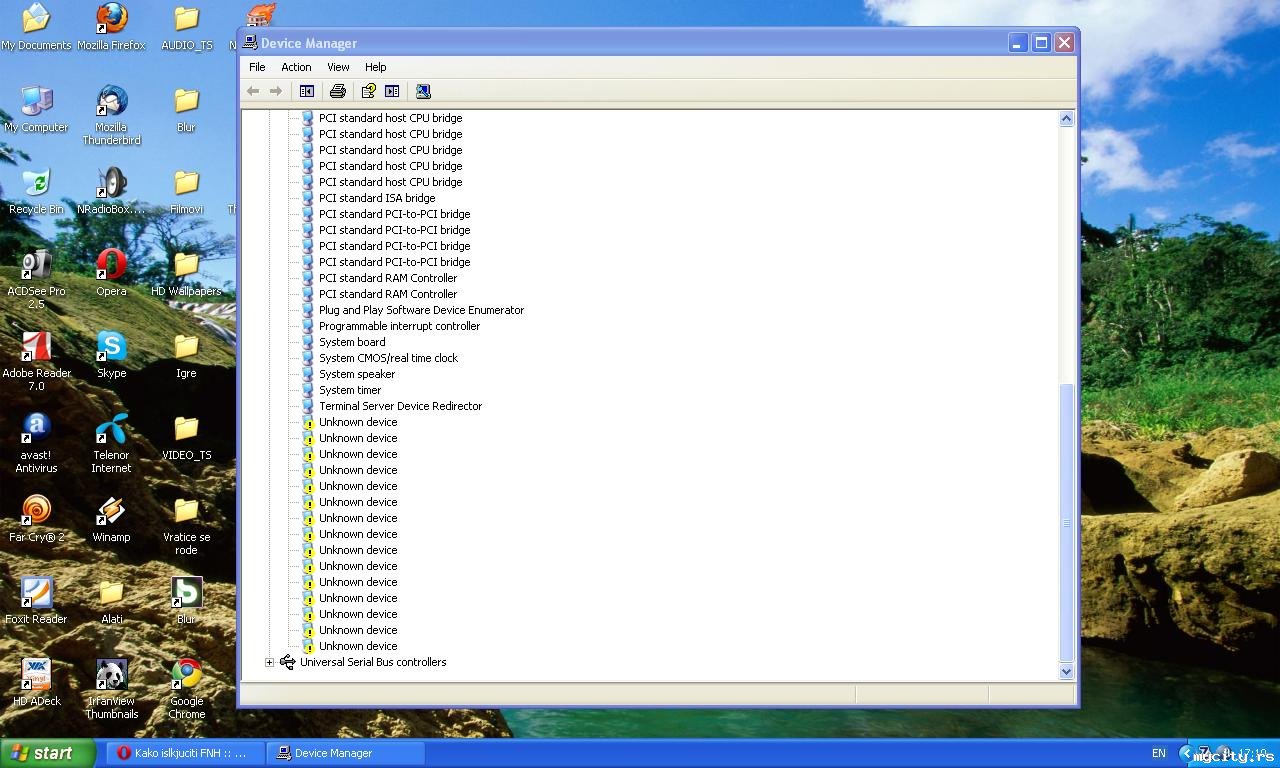Open the File menu
The image size is (1280, 768).
(257, 67)
